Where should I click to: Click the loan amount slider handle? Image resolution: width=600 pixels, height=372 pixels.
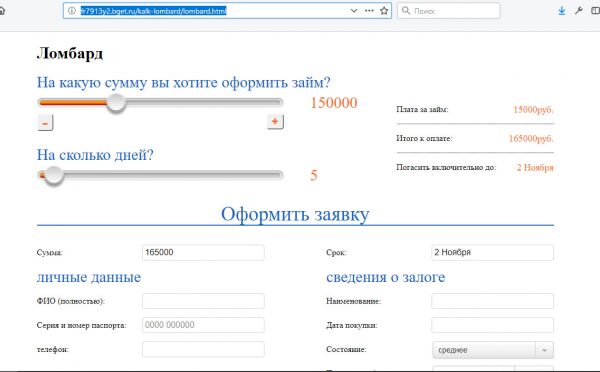coord(116,103)
